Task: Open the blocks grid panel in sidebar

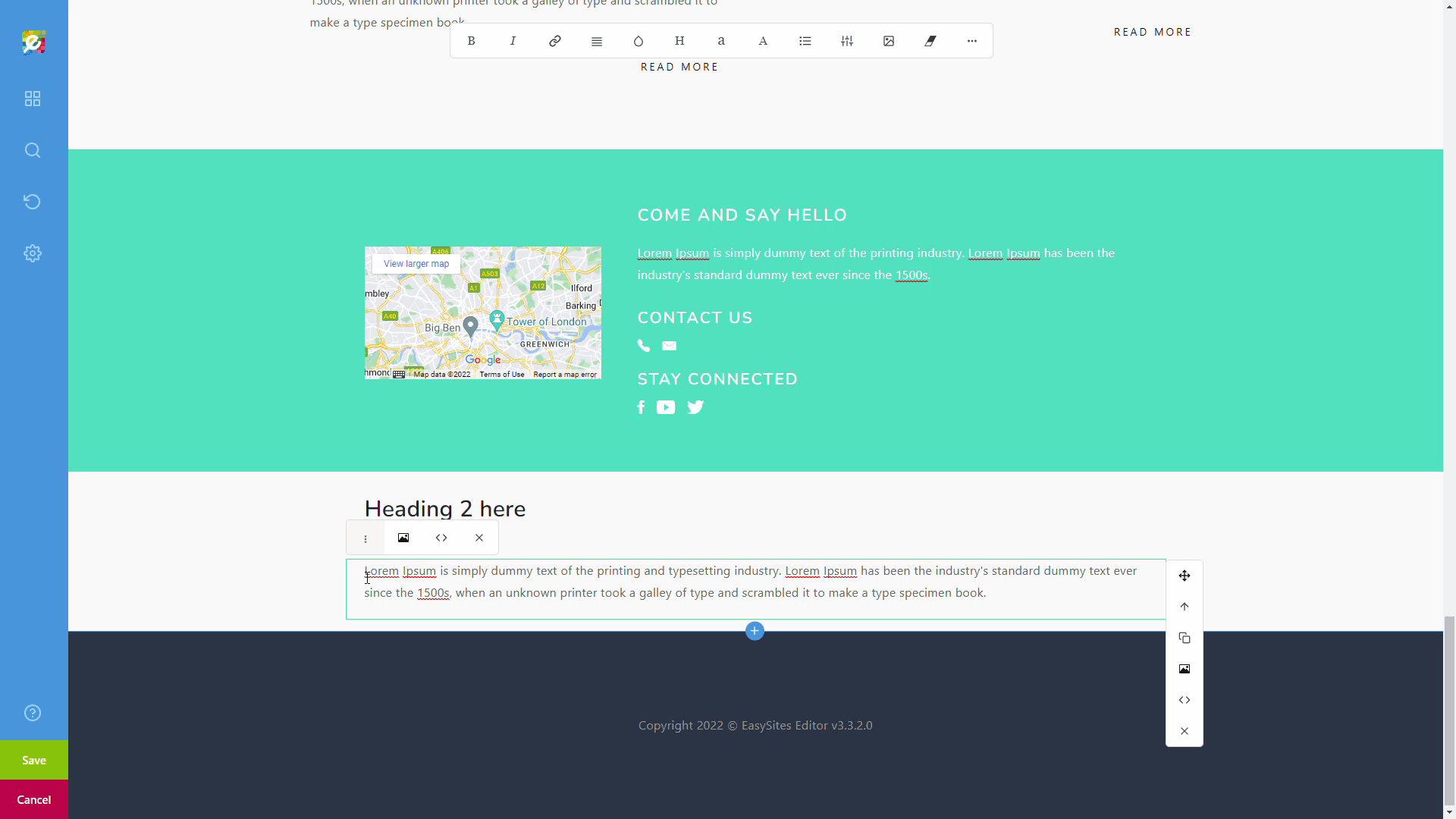Action: [x=33, y=99]
